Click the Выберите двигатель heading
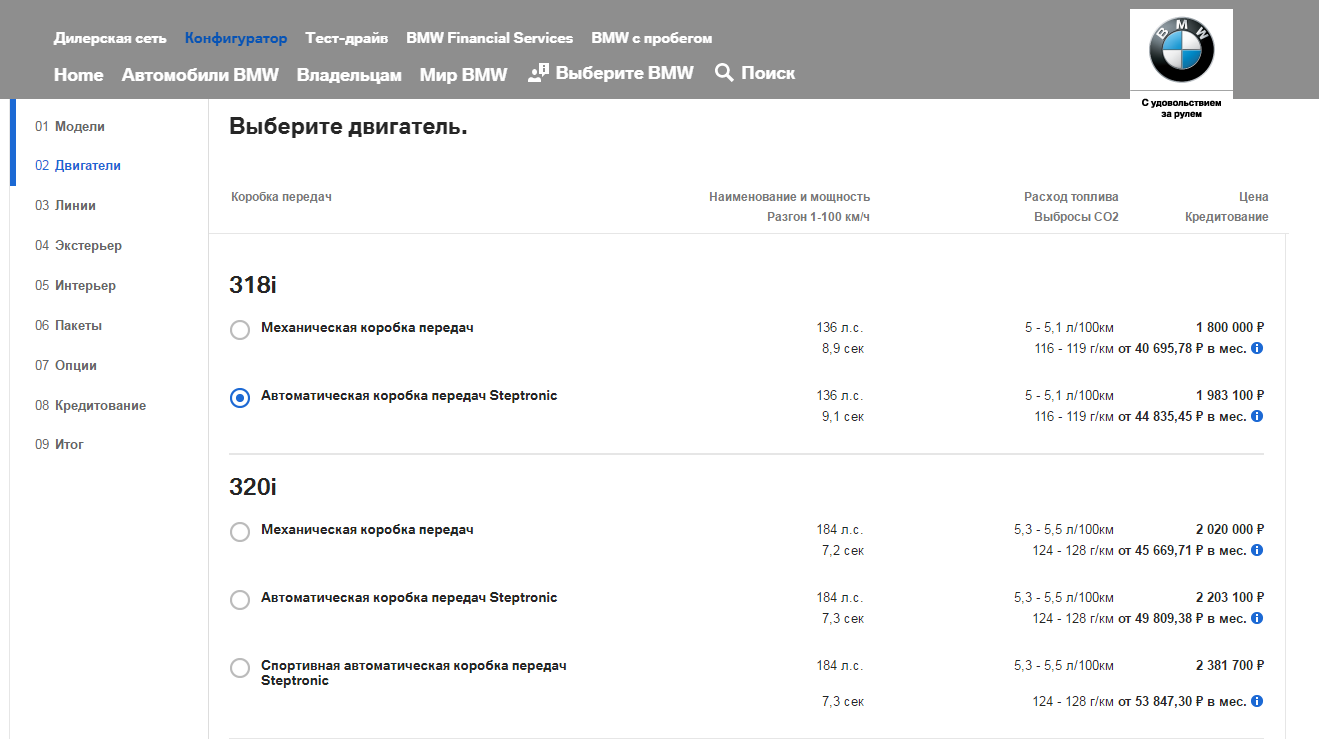 click(x=348, y=127)
